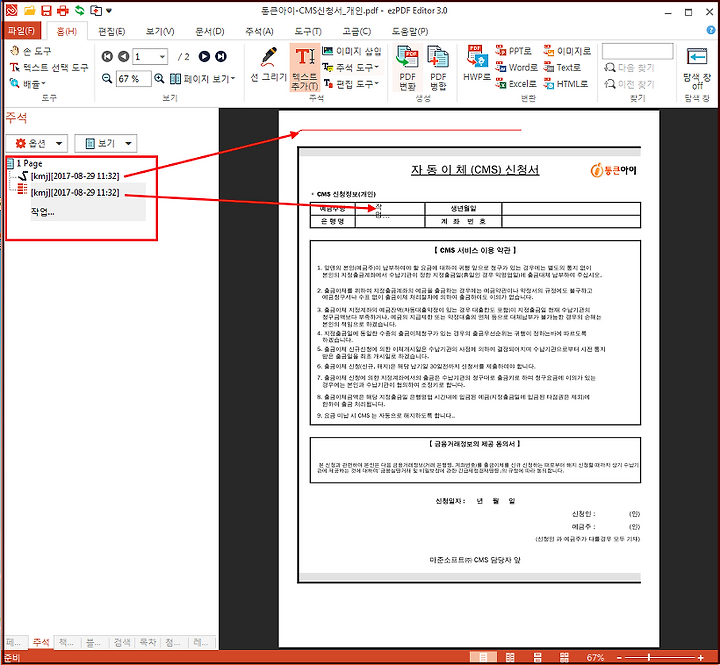Viewport: 720px width, 665px height.
Task: Open the Page view (페이지 보기) dropdown
Action: tap(202, 79)
